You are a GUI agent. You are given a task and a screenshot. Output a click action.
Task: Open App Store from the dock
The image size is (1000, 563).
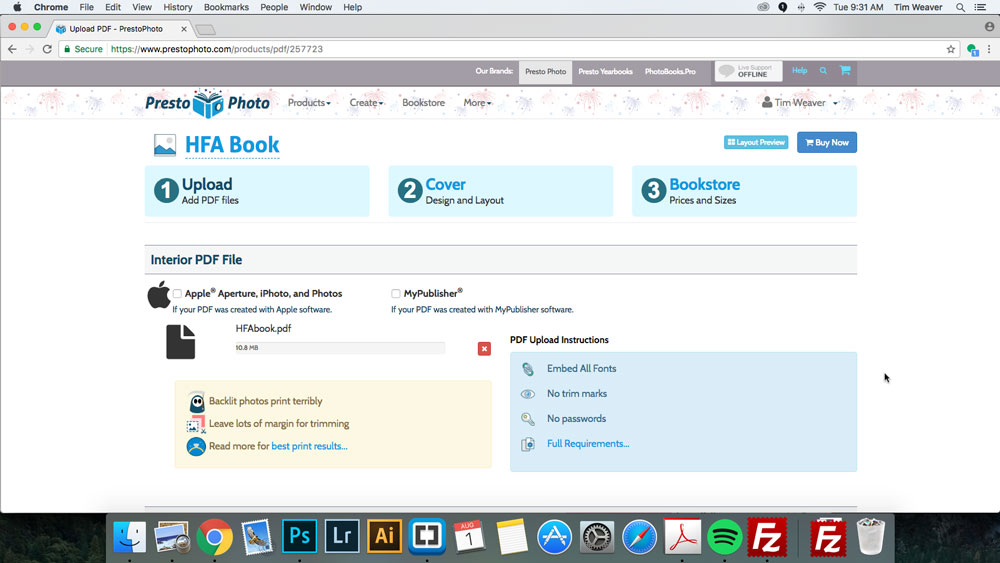[554, 537]
